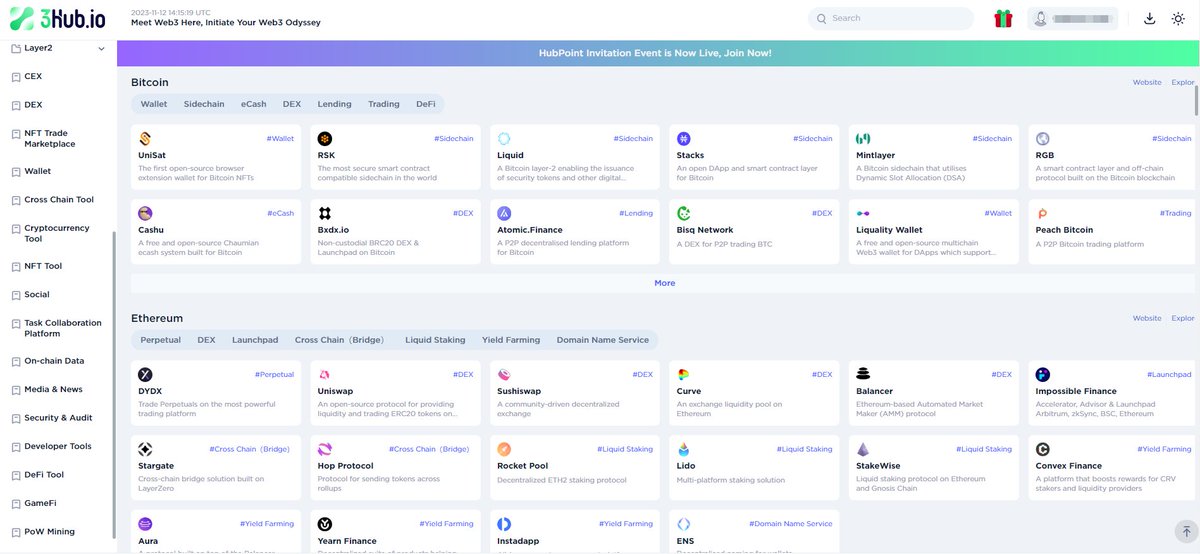Filter Bitcoin by Wallet tab

pyautogui.click(x=154, y=104)
